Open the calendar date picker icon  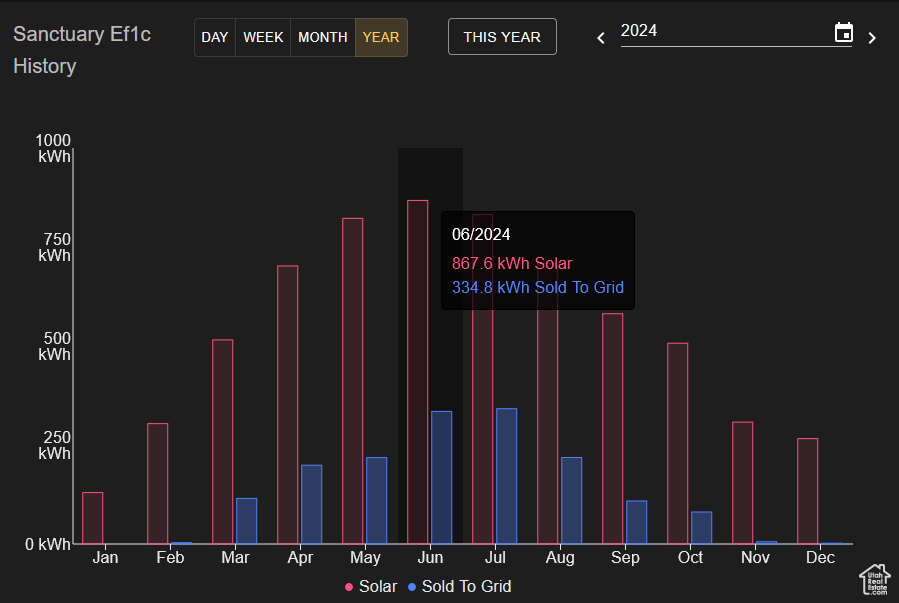tap(843, 33)
